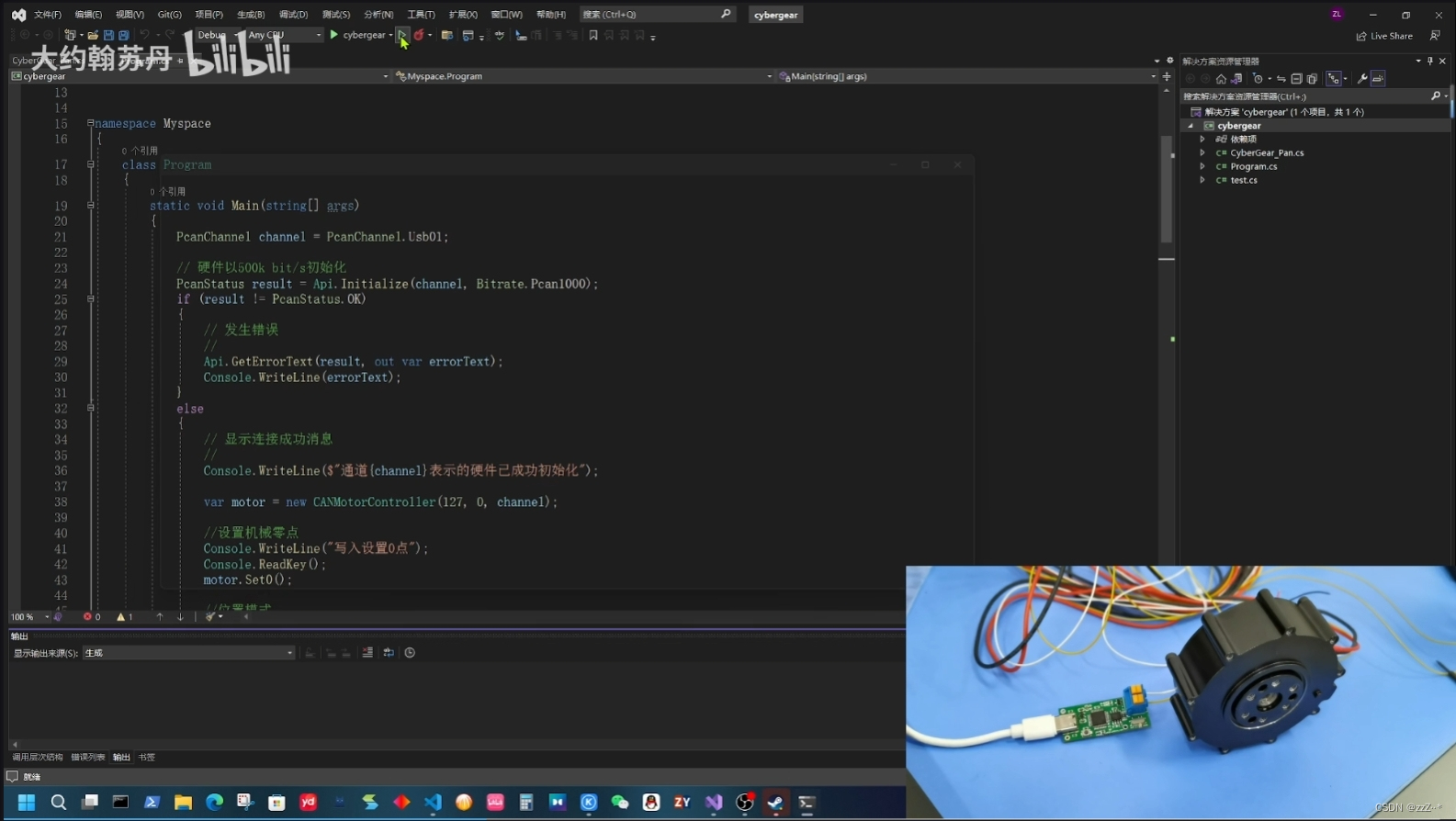Open Live Share
The height and width of the screenshot is (821, 1456).
(x=1384, y=36)
